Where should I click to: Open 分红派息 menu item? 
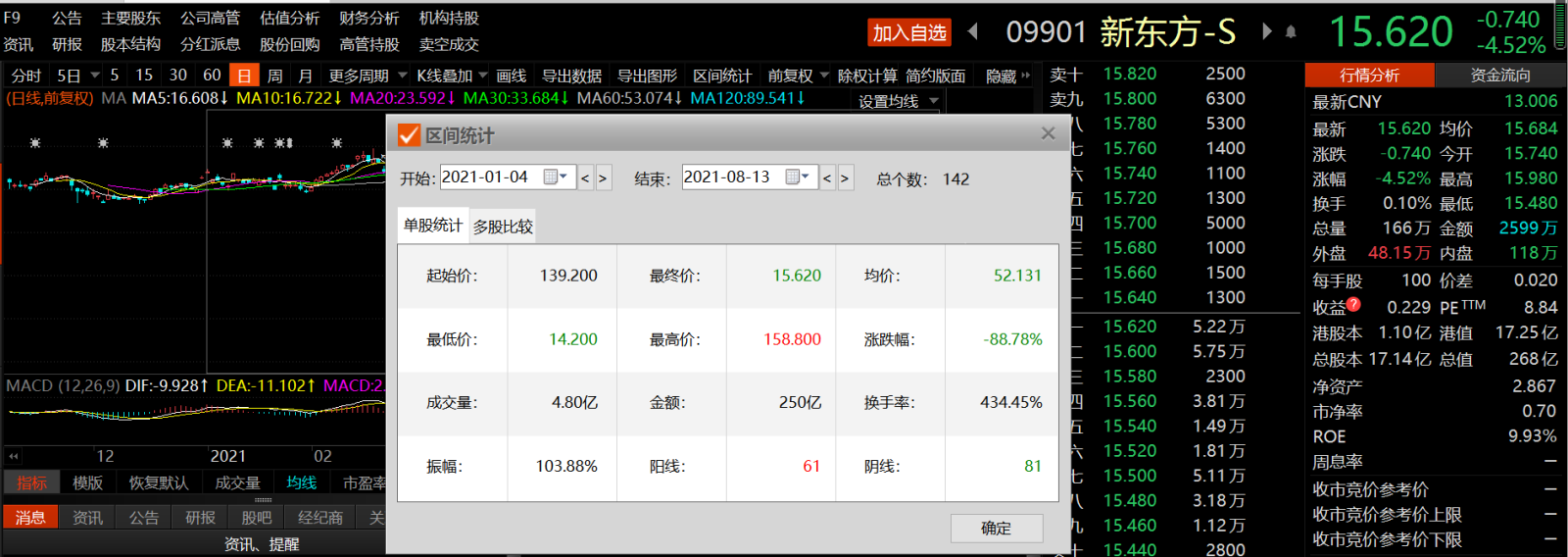pyautogui.click(x=210, y=44)
